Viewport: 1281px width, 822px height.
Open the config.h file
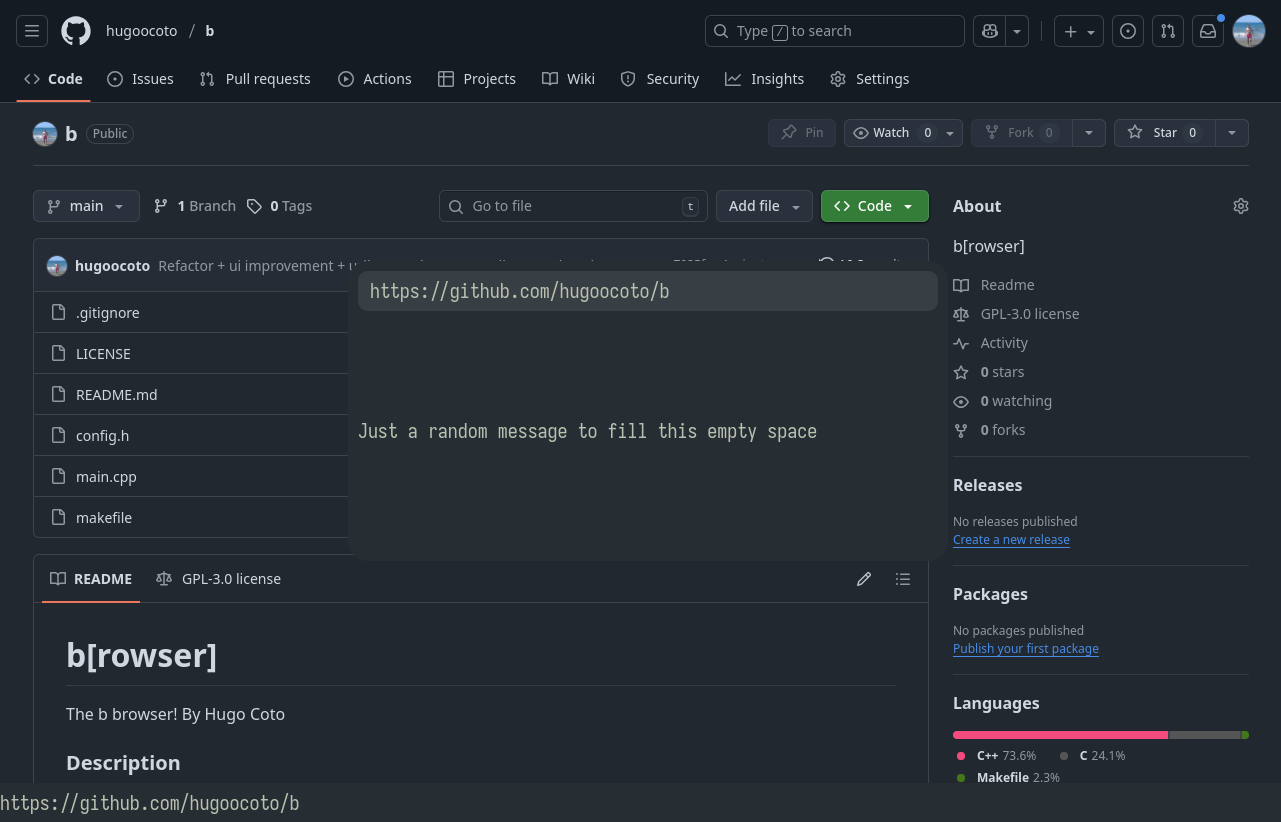tap(102, 436)
